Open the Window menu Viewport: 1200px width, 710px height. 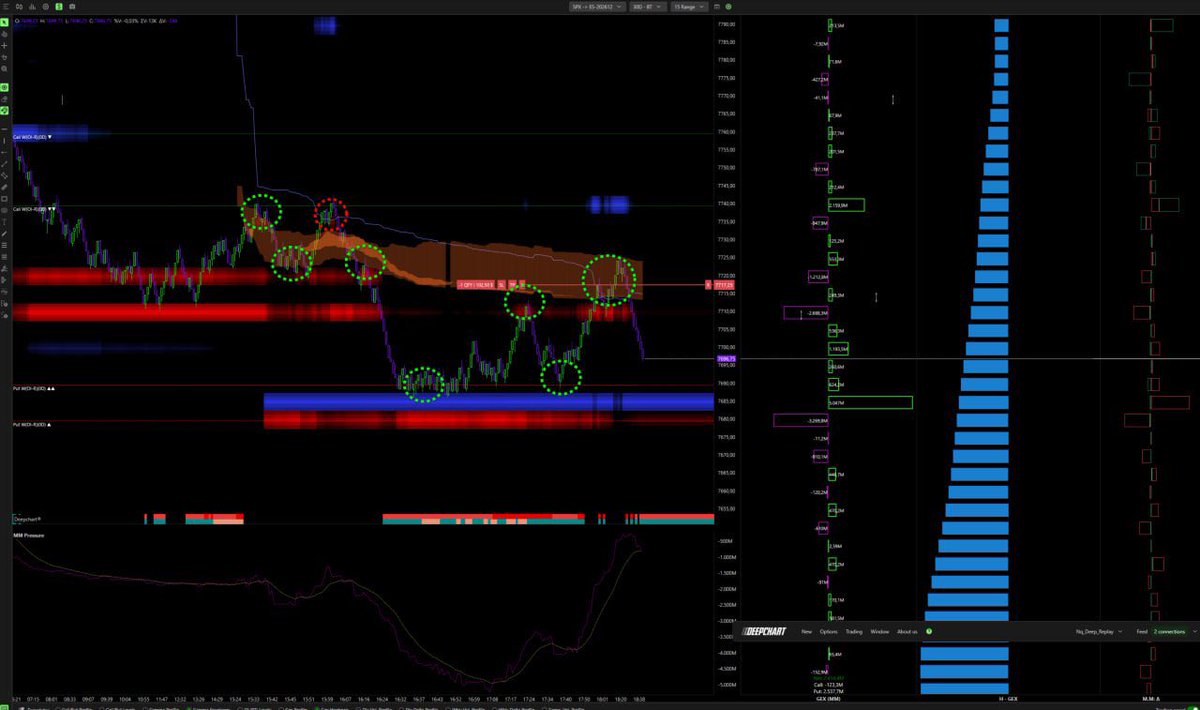(879, 632)
